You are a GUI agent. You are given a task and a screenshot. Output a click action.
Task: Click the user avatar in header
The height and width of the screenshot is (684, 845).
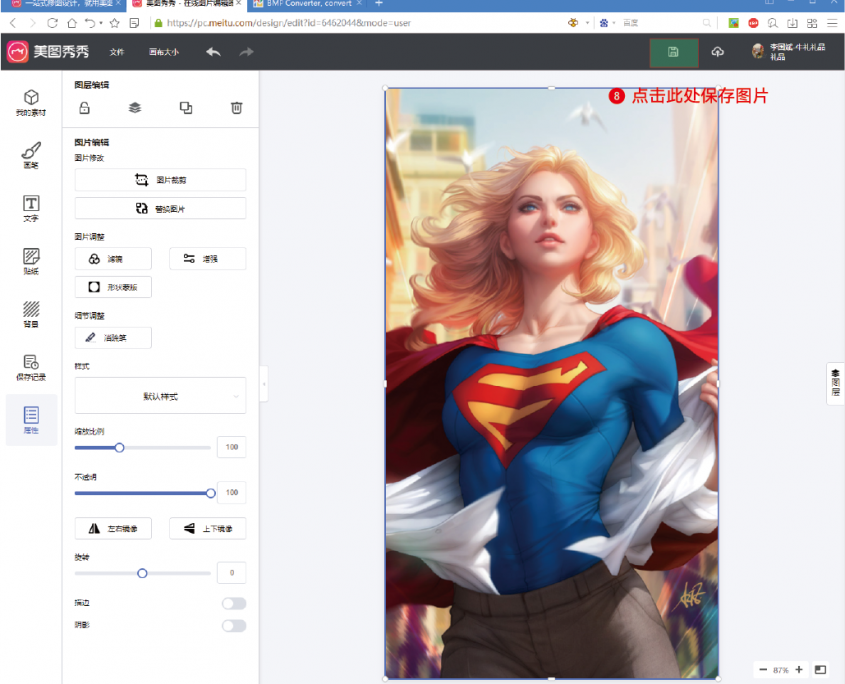758,51
